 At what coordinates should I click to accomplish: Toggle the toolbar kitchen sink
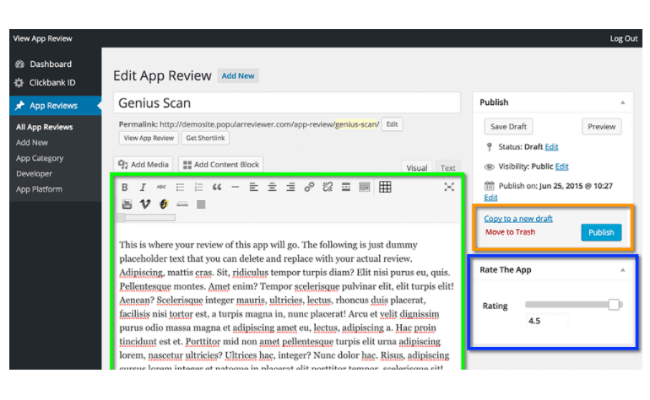[x=364, y=187]
